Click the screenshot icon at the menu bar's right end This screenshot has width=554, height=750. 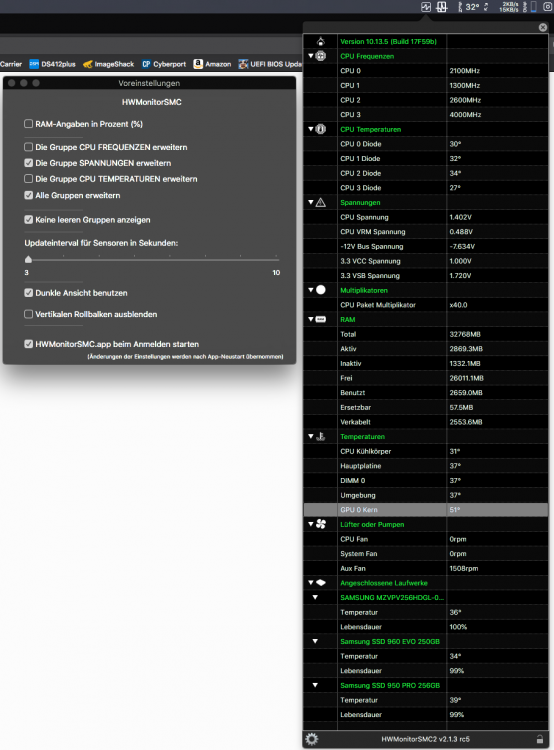(x=547, y=7)
